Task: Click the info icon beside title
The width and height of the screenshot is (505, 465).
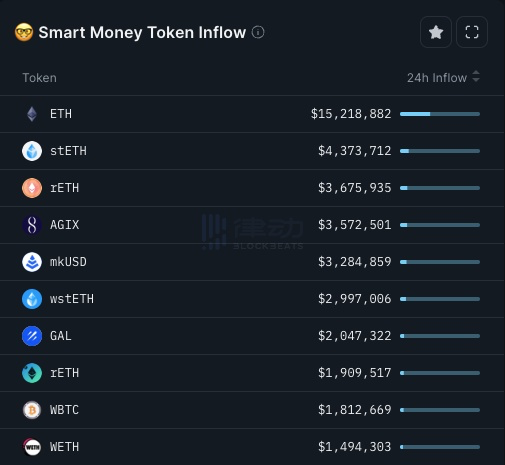Action: tap(258, 32)
